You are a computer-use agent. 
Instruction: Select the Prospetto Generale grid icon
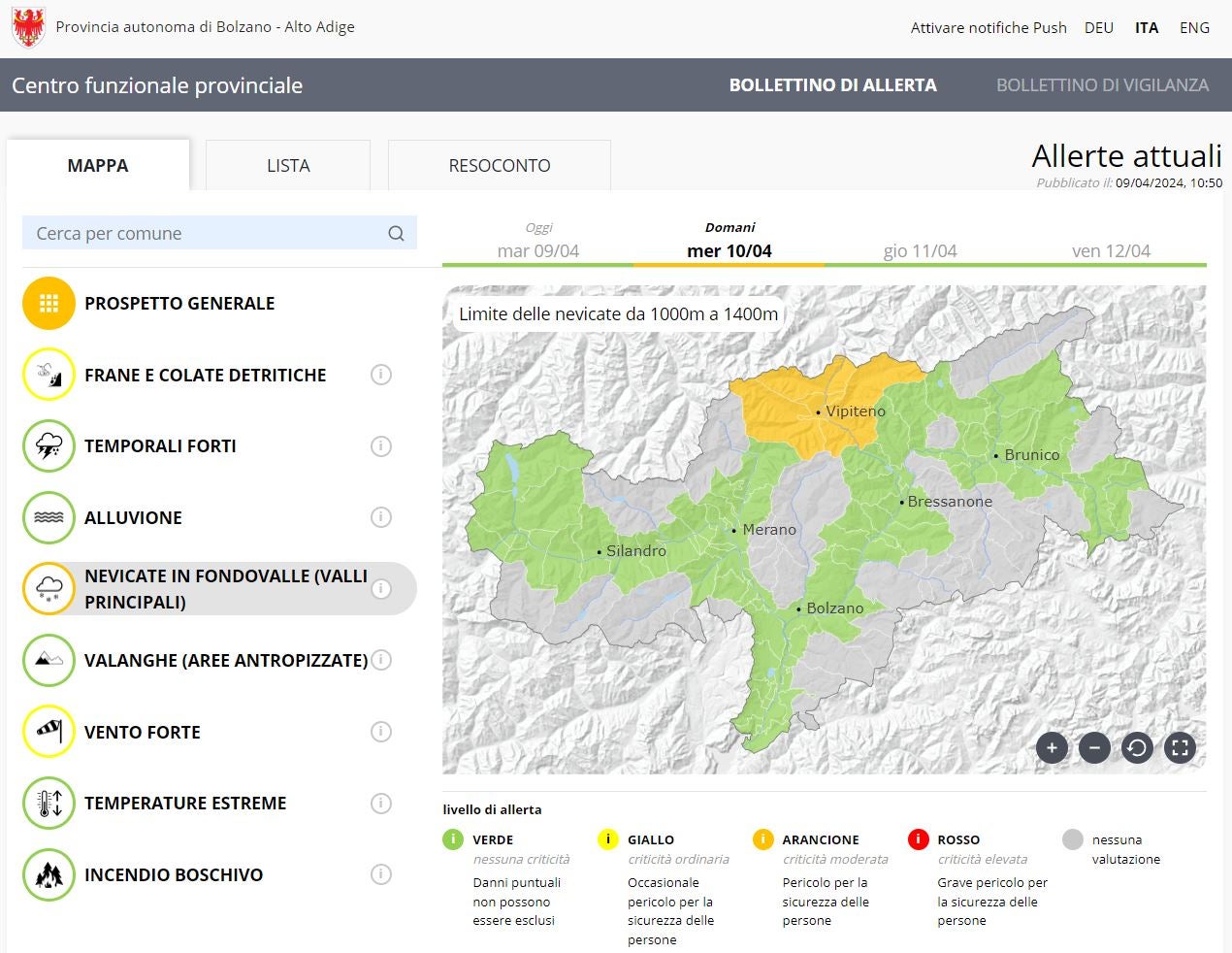coord(49,303)
